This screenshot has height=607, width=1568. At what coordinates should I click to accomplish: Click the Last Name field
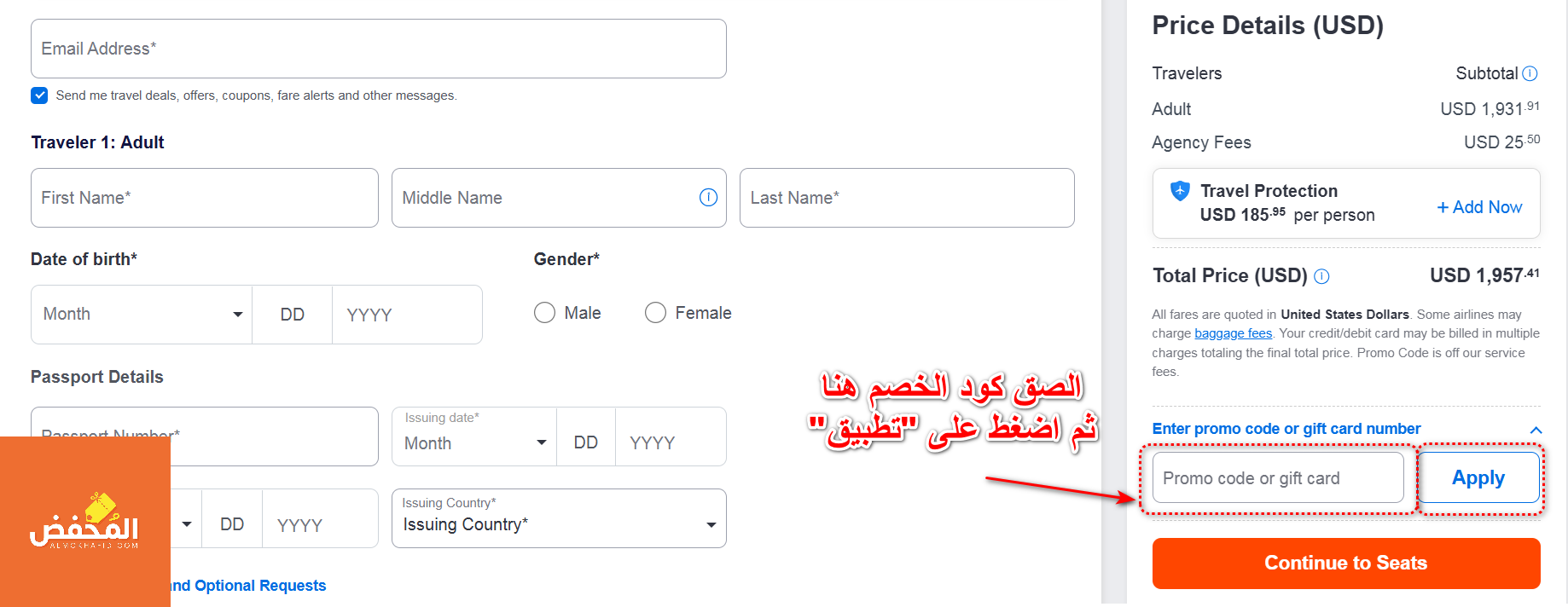[907, 198]
